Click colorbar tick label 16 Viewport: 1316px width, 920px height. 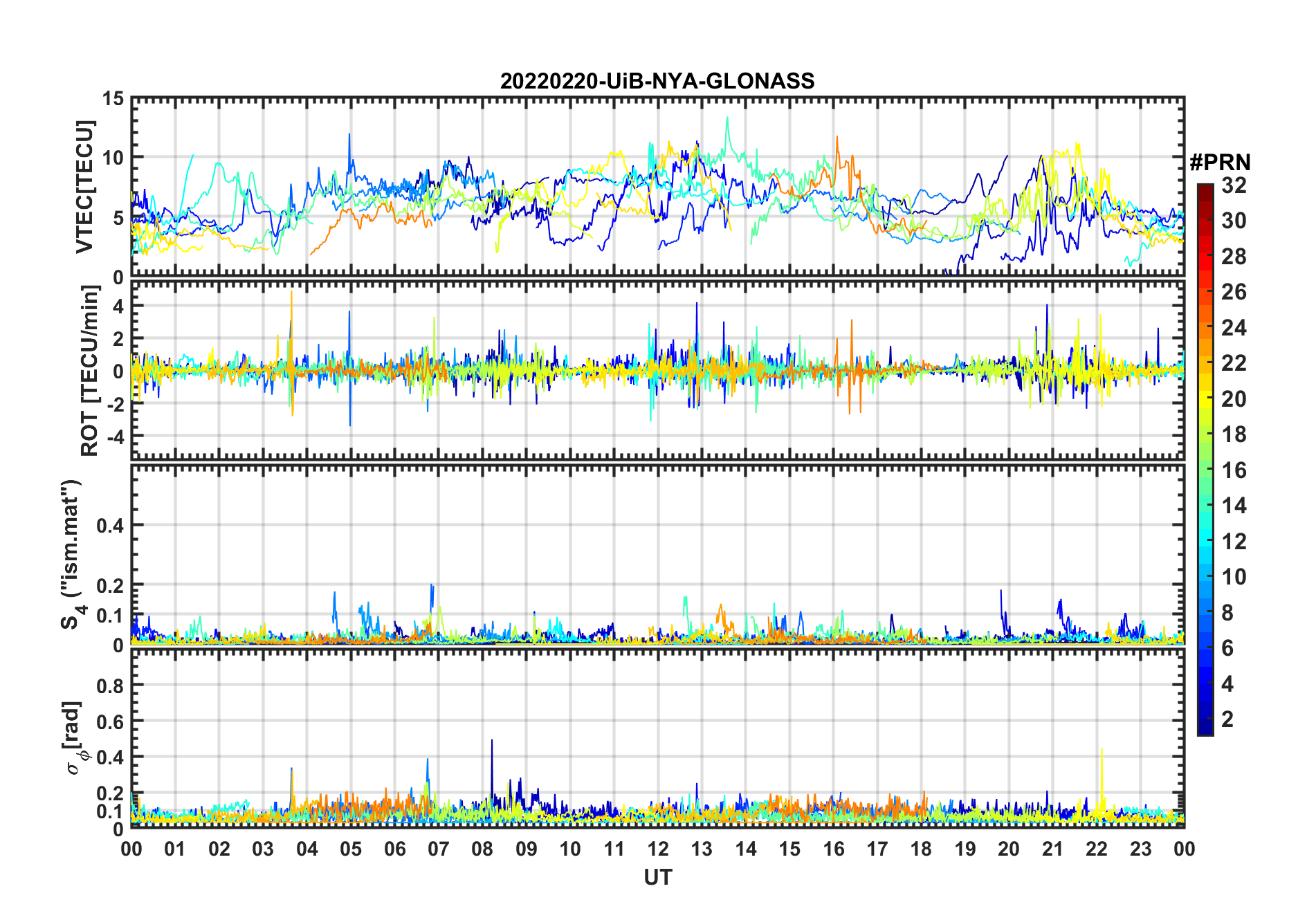tap(1234, 470)
